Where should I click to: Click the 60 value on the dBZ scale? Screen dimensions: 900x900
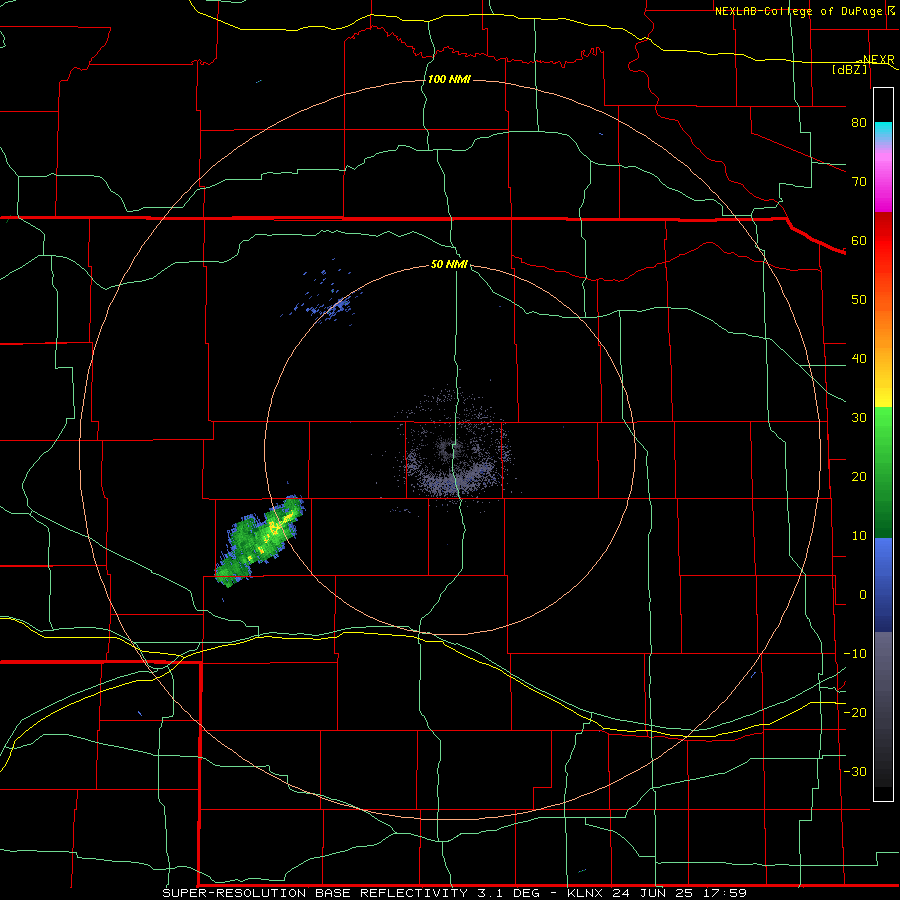tap(859, 241)
